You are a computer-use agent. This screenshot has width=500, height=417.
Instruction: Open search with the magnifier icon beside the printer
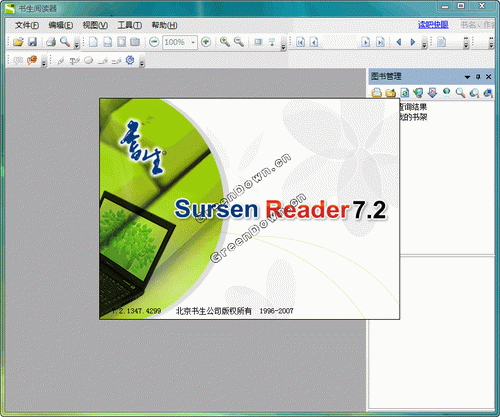pyautogui.click(x=65, y=42)
